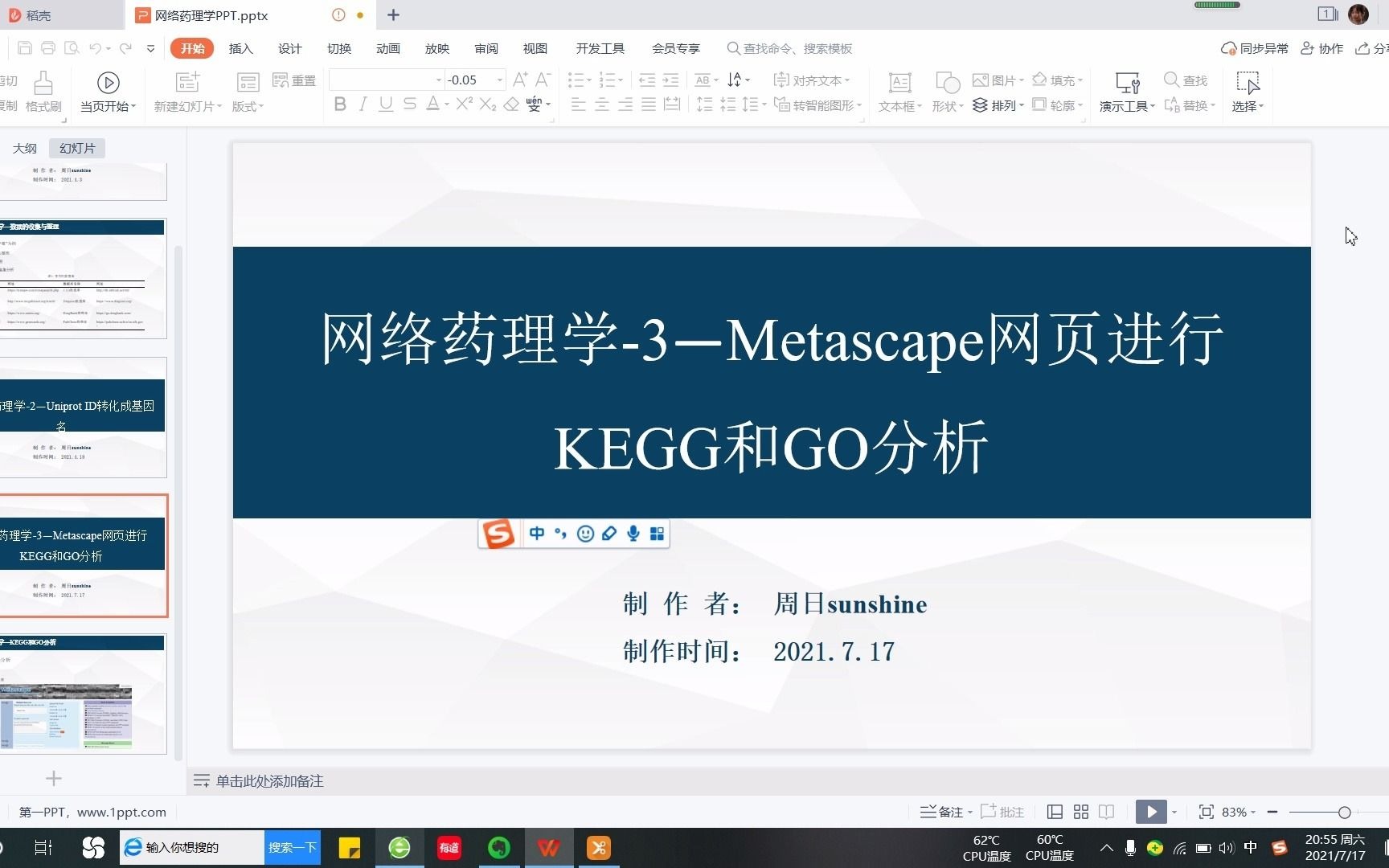Click the bulleted list icon

point(576,80)
